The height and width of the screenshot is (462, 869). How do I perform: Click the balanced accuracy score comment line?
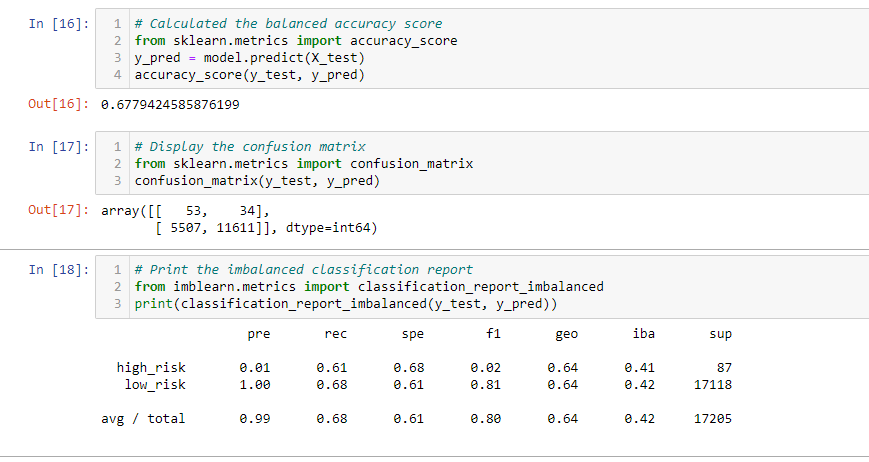click(x=288, y=24)
